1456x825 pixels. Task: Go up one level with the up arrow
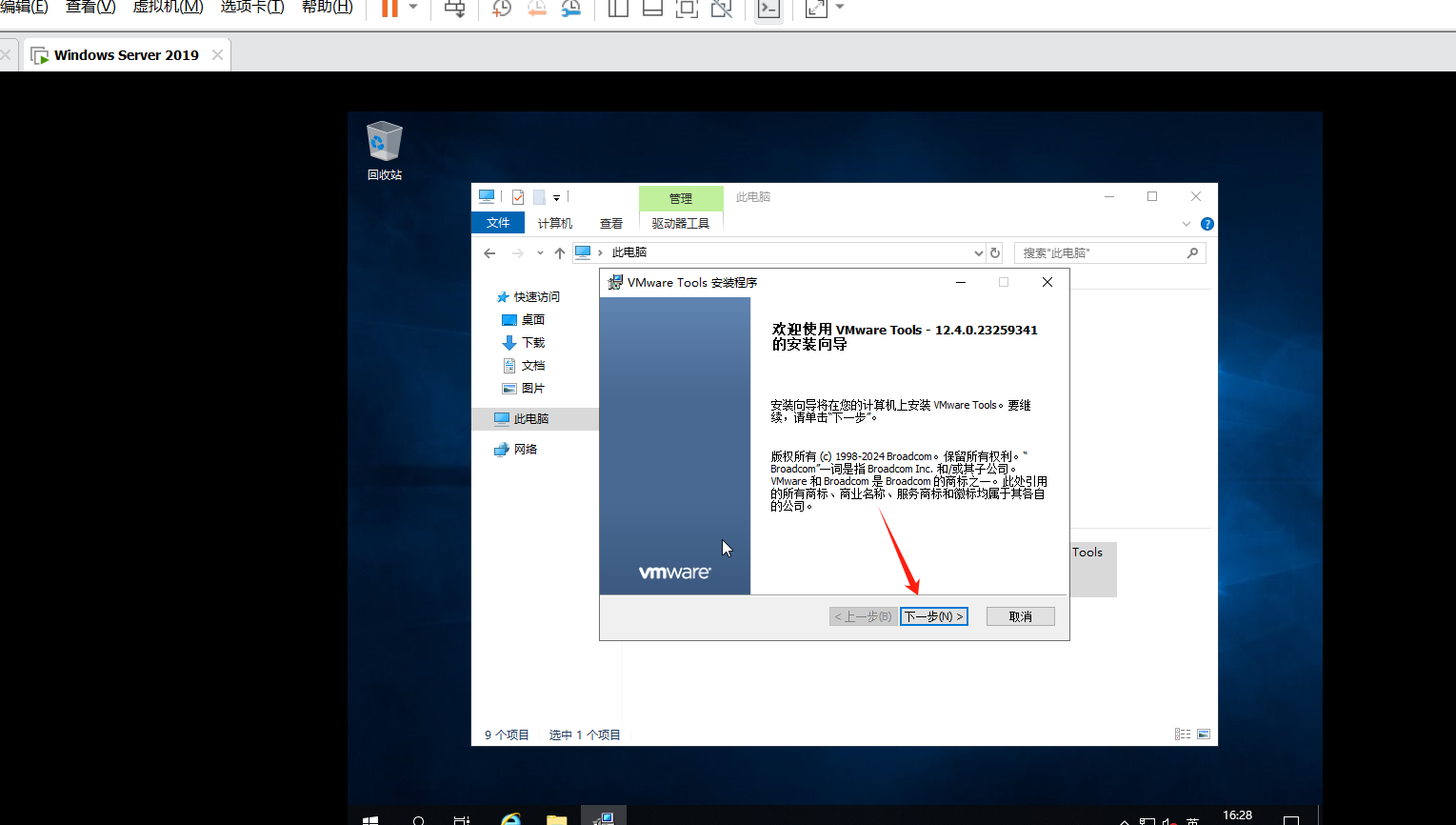pos(560,253)
